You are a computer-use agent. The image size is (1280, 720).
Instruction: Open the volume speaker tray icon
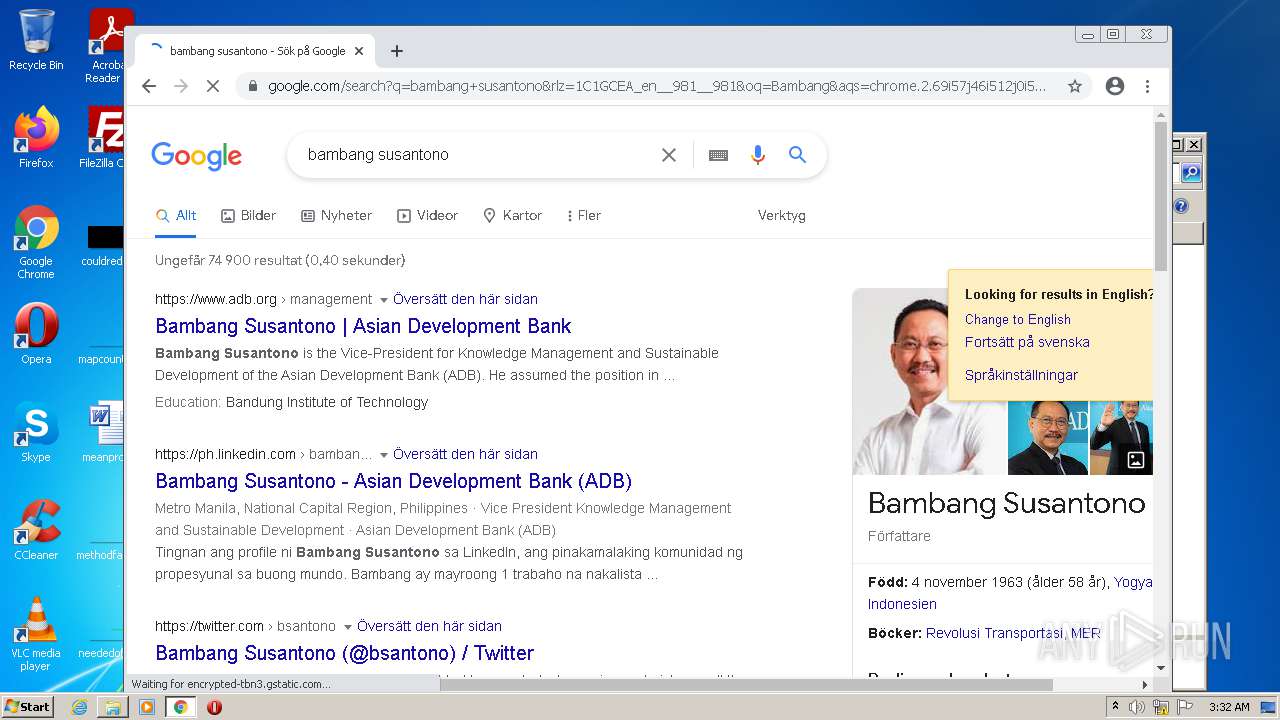tap(1137, 707)
